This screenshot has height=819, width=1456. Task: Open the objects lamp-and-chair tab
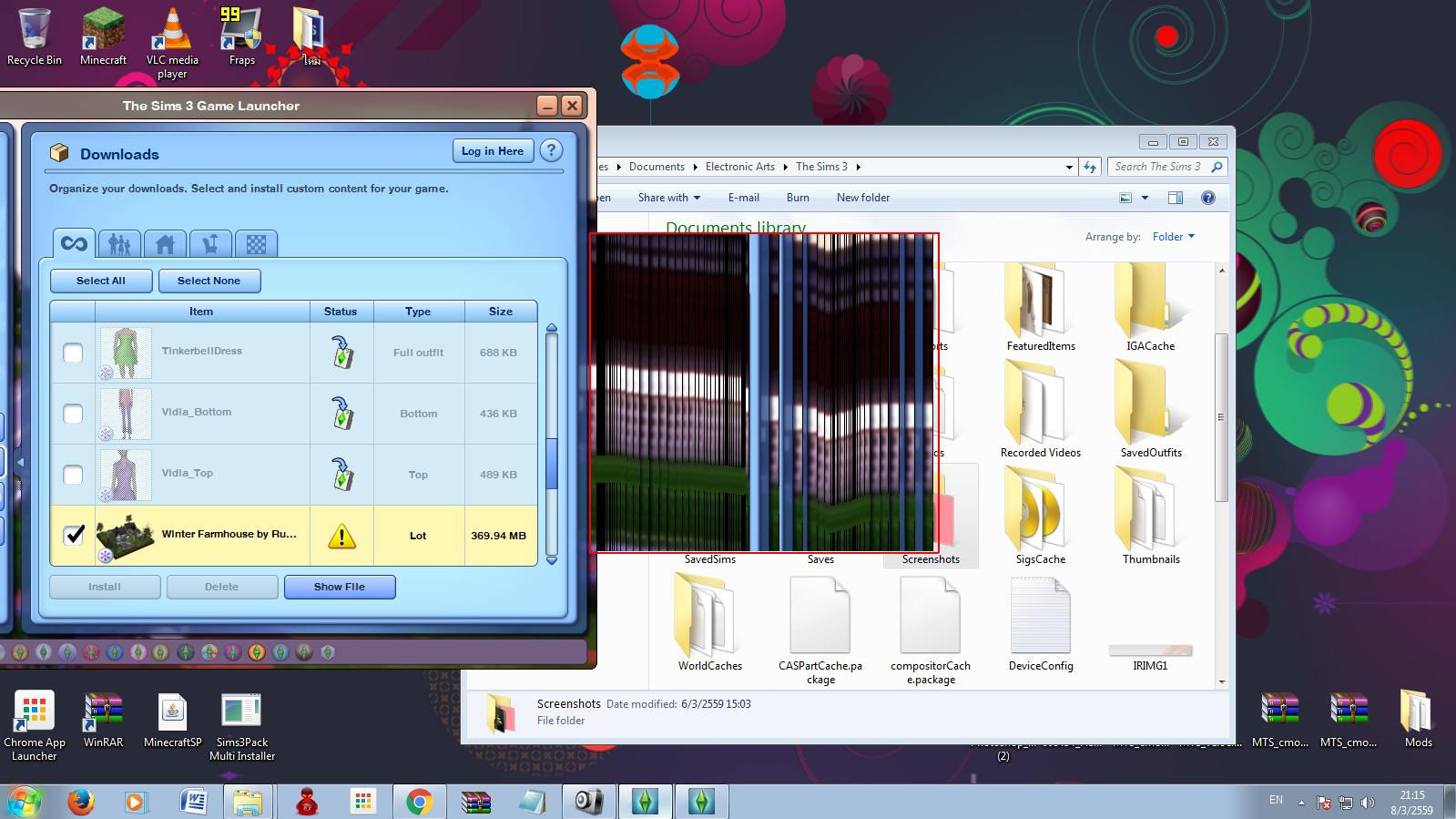click(x=210, y=244)
